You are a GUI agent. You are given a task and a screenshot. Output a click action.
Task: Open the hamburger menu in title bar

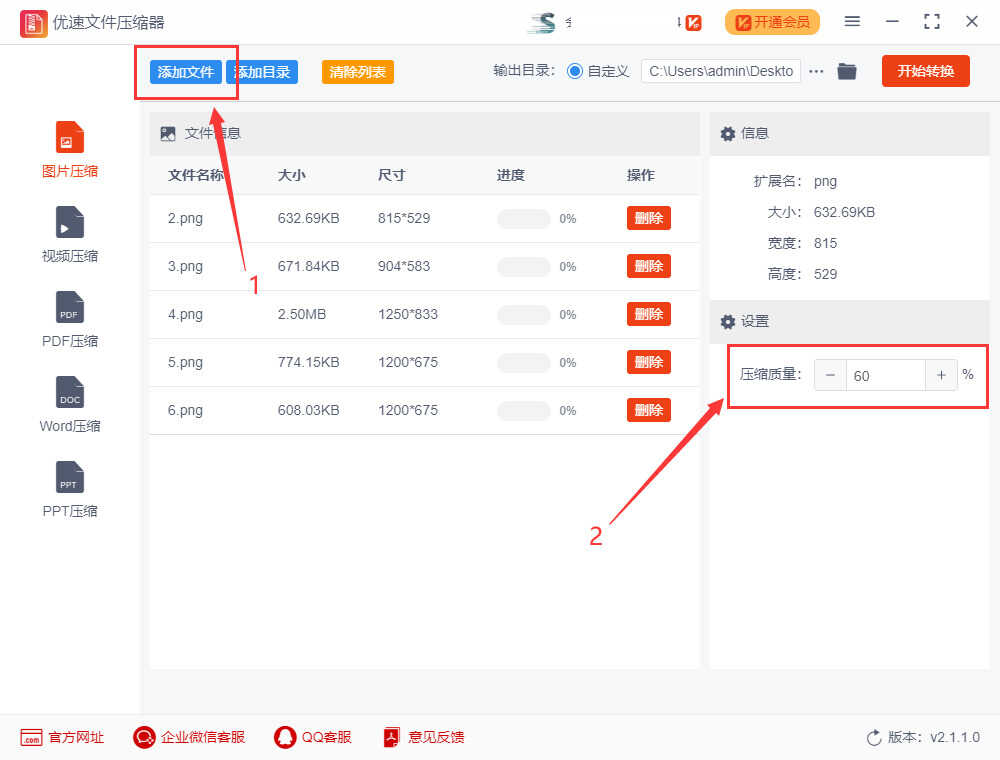click(x=852, y=22)
